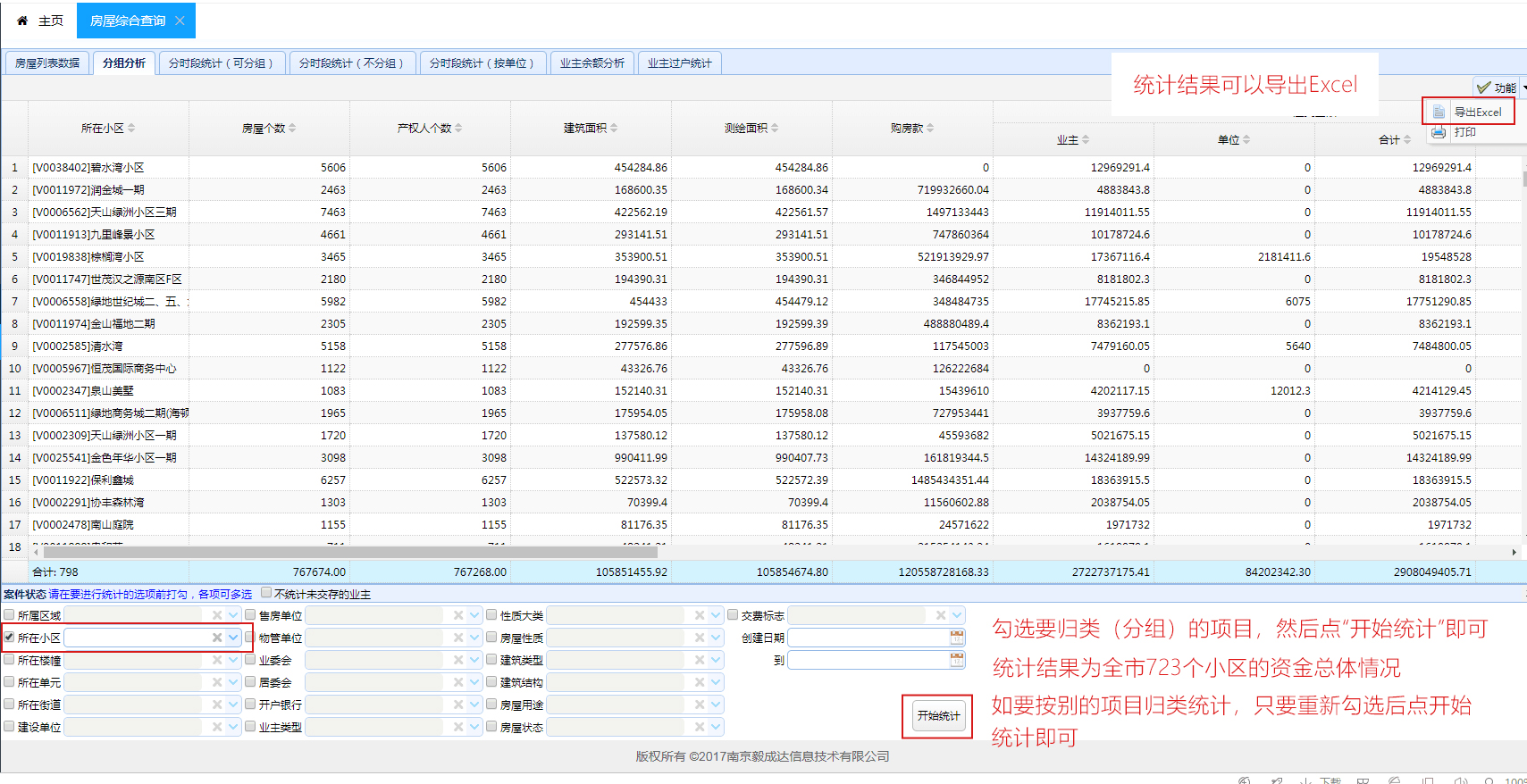
Task: Enable the 不统计未交存的业主 checkbox
Action: [266, 593]
